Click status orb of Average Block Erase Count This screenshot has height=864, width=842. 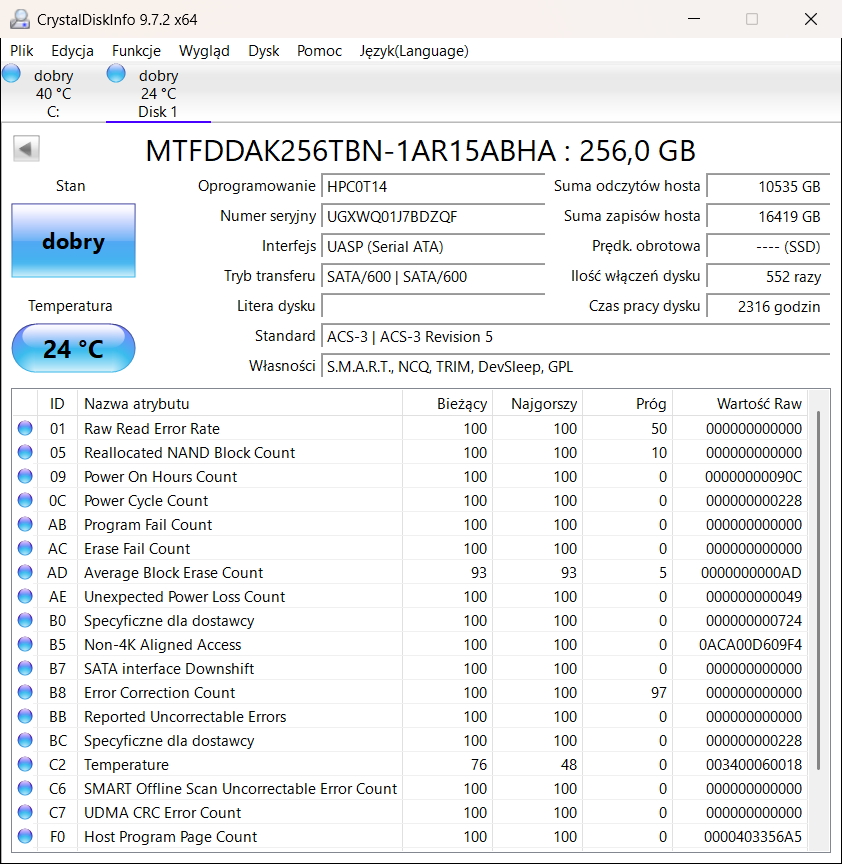tap(25, 572)
